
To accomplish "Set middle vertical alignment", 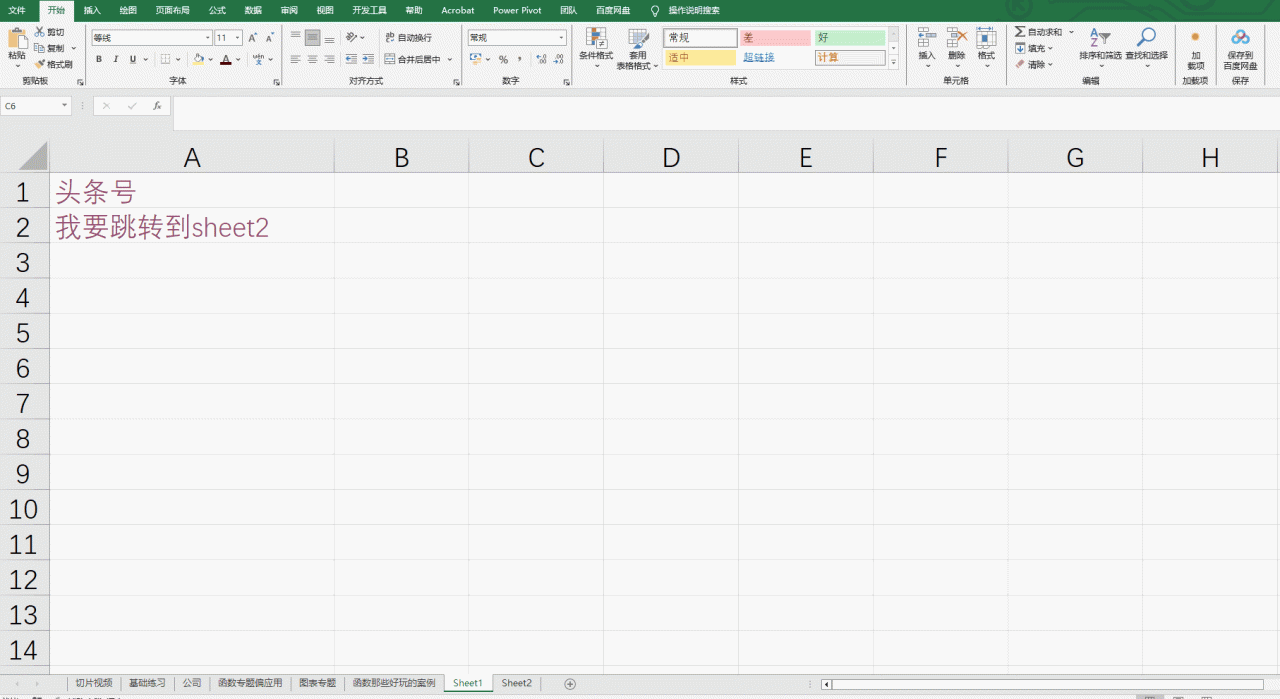I will tap(312, 37).
